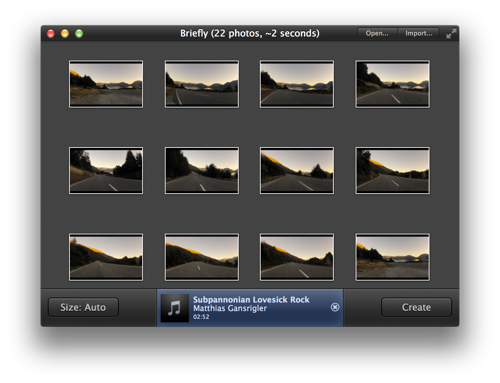Select second thumbnail in the bottom row
Screen dimensions: 500x383
pyautogui.click(x=202, y=257)
